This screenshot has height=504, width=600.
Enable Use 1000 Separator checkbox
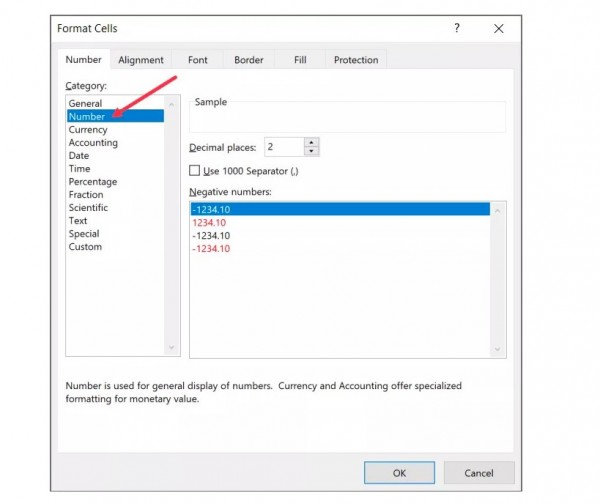[x=194, y=170]
